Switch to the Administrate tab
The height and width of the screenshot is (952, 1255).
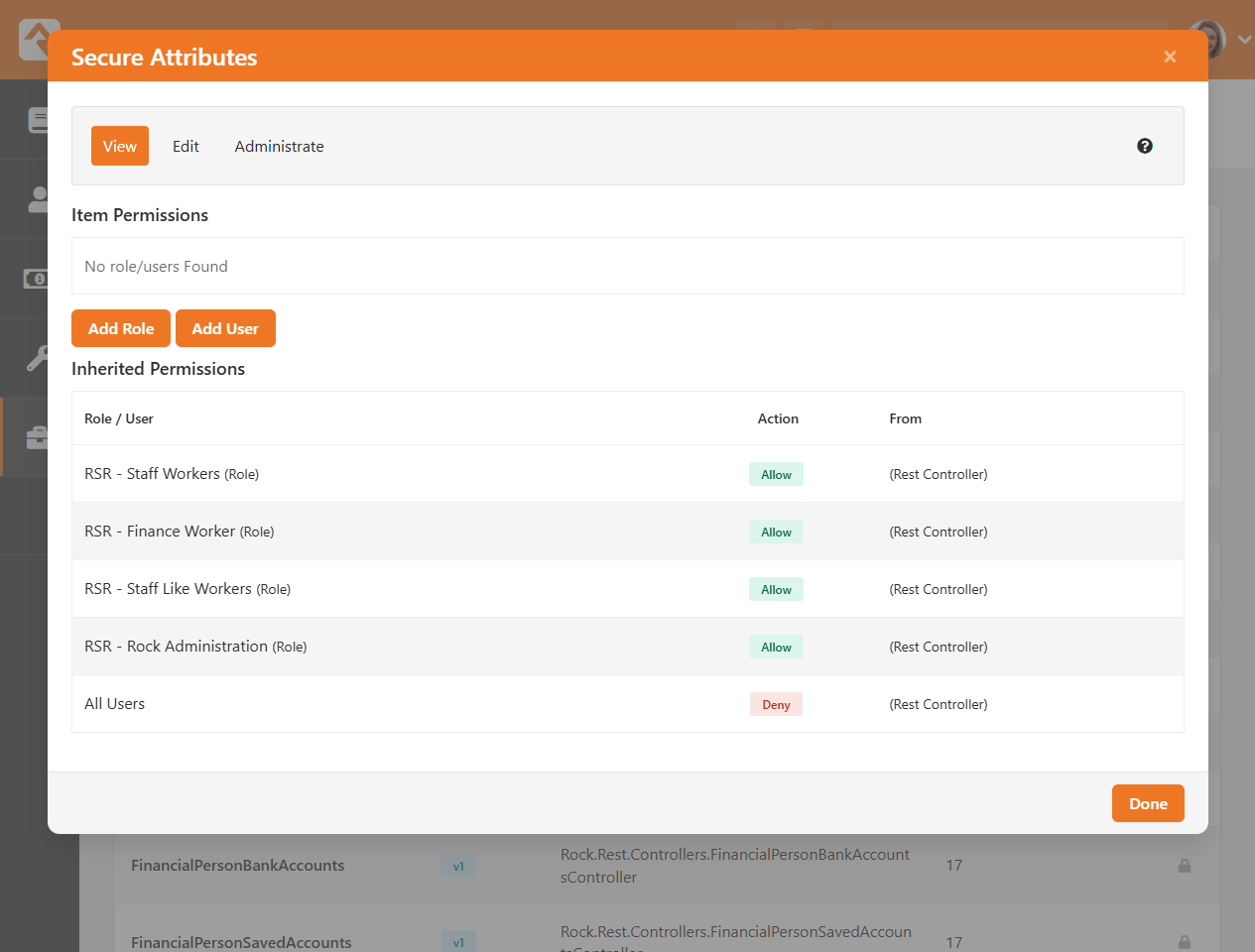(279, 146)
